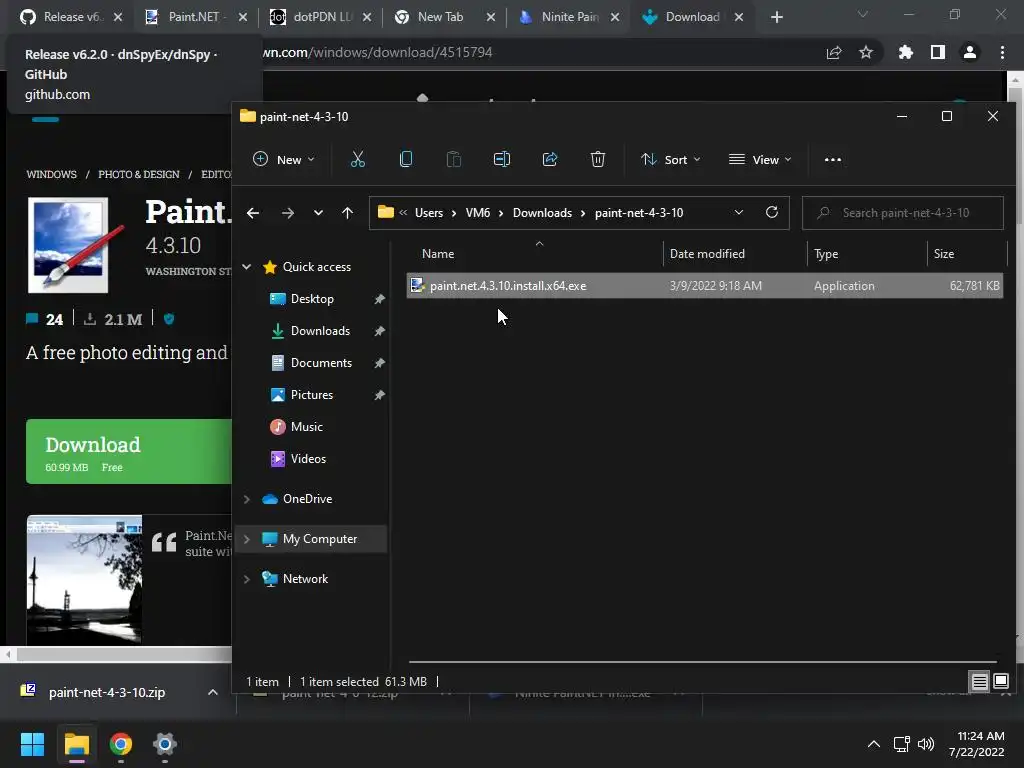Click the Paint.NET screenshot thumbnail on webpage
The width and height of the screenshot is (1024, 768).
pos(84,580)
